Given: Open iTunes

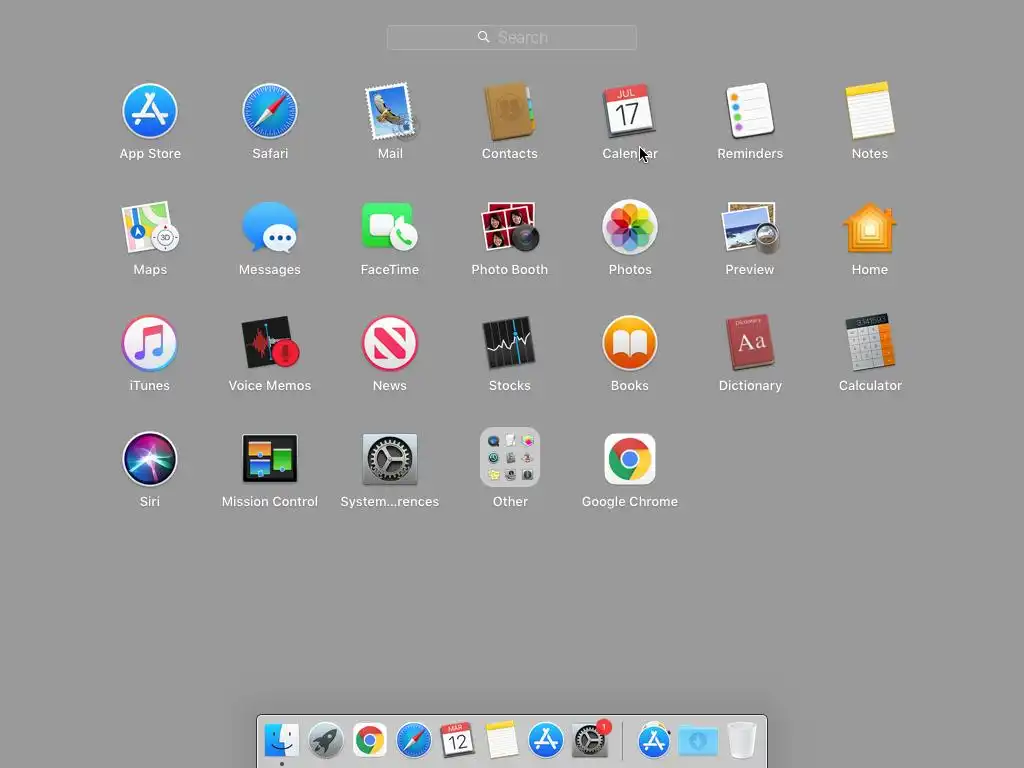Looking at the screenshot, I should [x=150, y=344].
